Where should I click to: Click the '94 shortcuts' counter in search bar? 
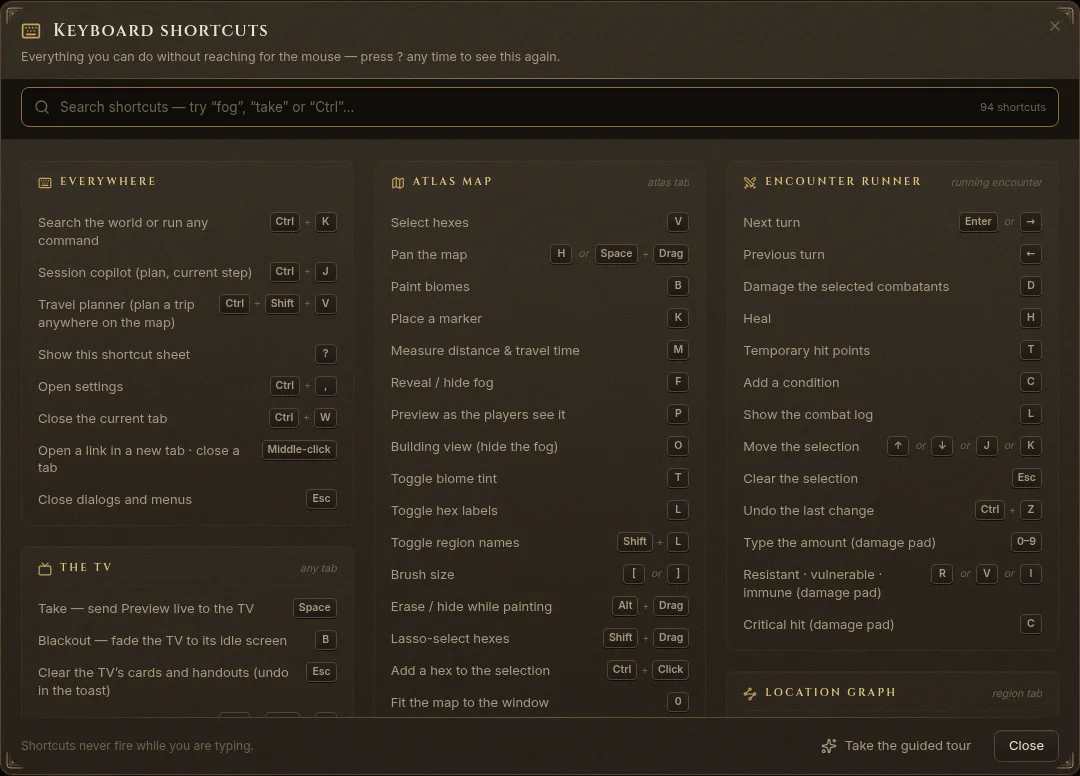pos(1012,107)
